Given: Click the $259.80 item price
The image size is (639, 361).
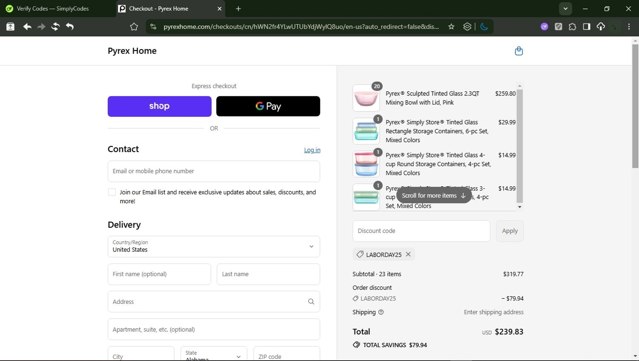Looking at the screenshot, I should click(505, 93).
